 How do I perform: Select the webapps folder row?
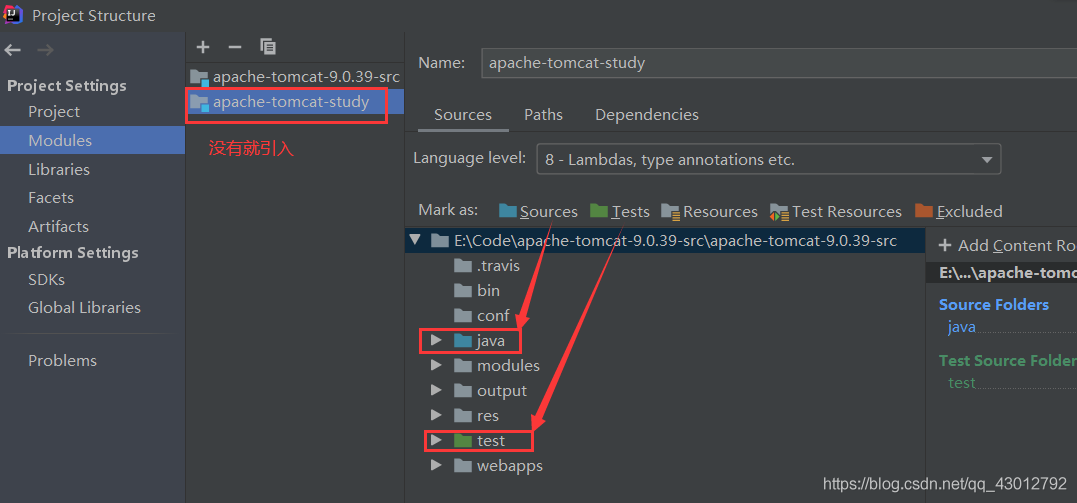tap(498, 465)
